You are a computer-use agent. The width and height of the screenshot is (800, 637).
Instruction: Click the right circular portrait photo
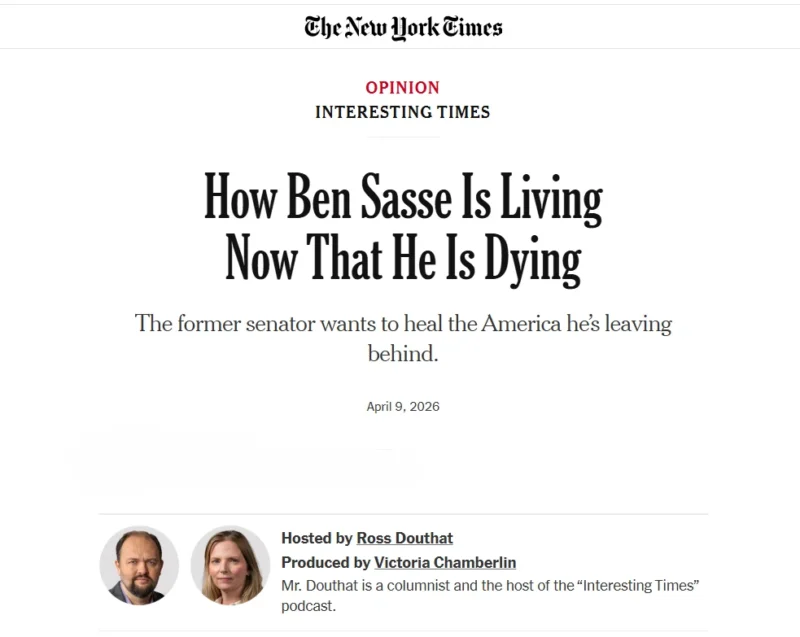pos(230,565)
